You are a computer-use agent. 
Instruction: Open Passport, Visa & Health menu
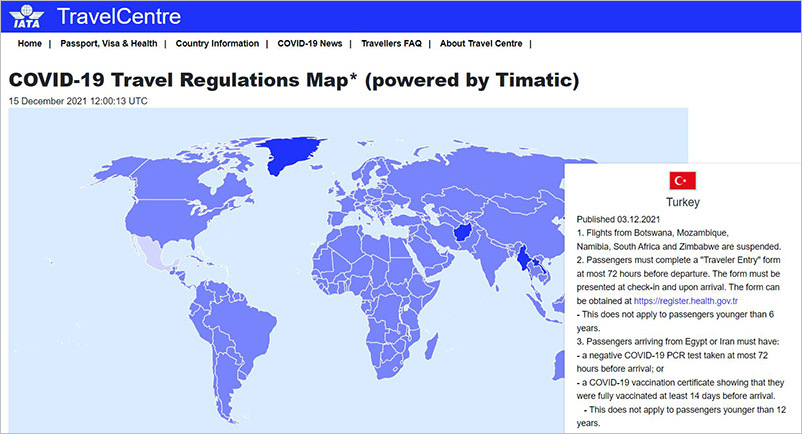click(108, 43)
